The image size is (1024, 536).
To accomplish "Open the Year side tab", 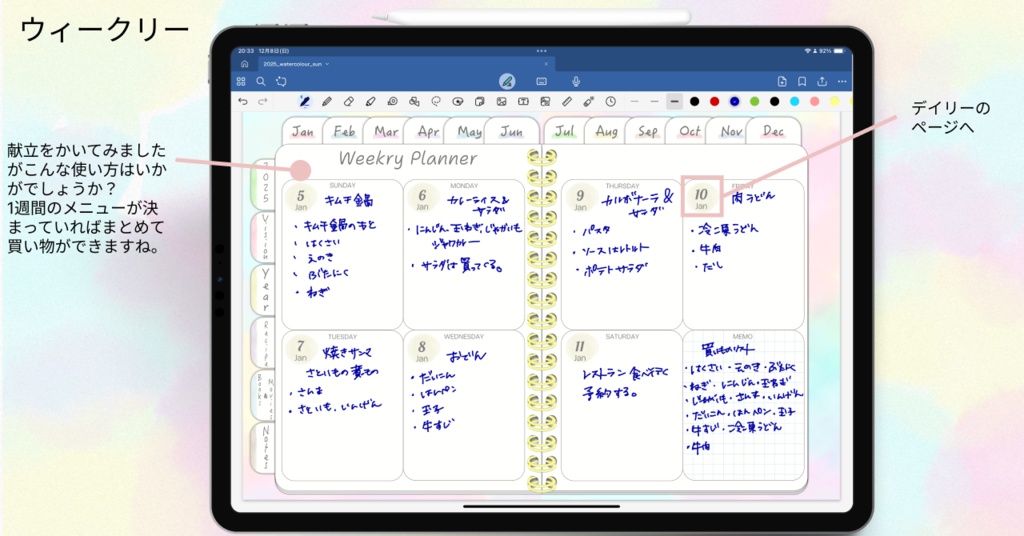I will click(264, 290).
